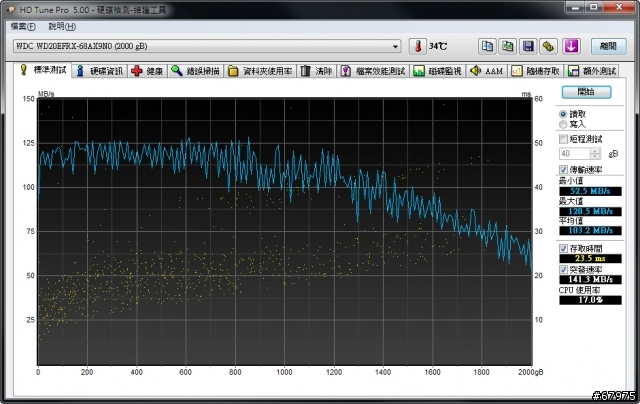Copy info text to clipboard icon
This screenshot has width=640, height=404.
pyautogui.click(x=487, y=46)
